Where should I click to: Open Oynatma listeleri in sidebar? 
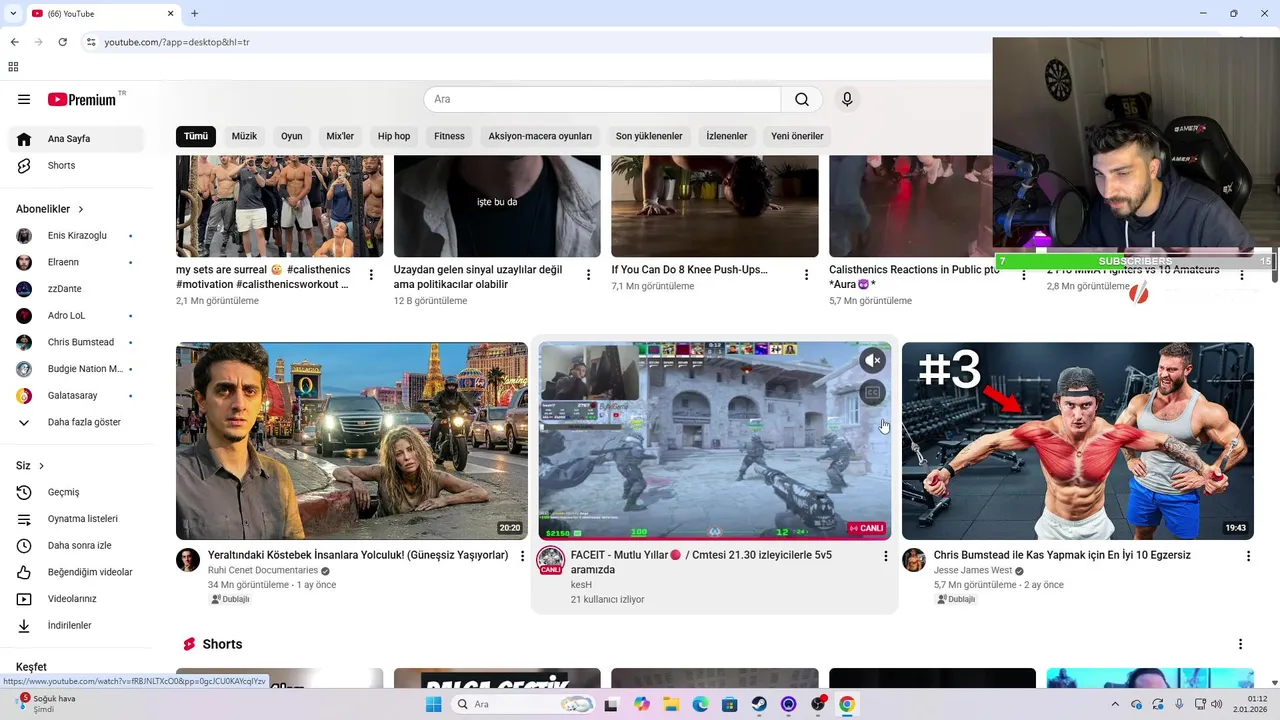tap(76, 519)
